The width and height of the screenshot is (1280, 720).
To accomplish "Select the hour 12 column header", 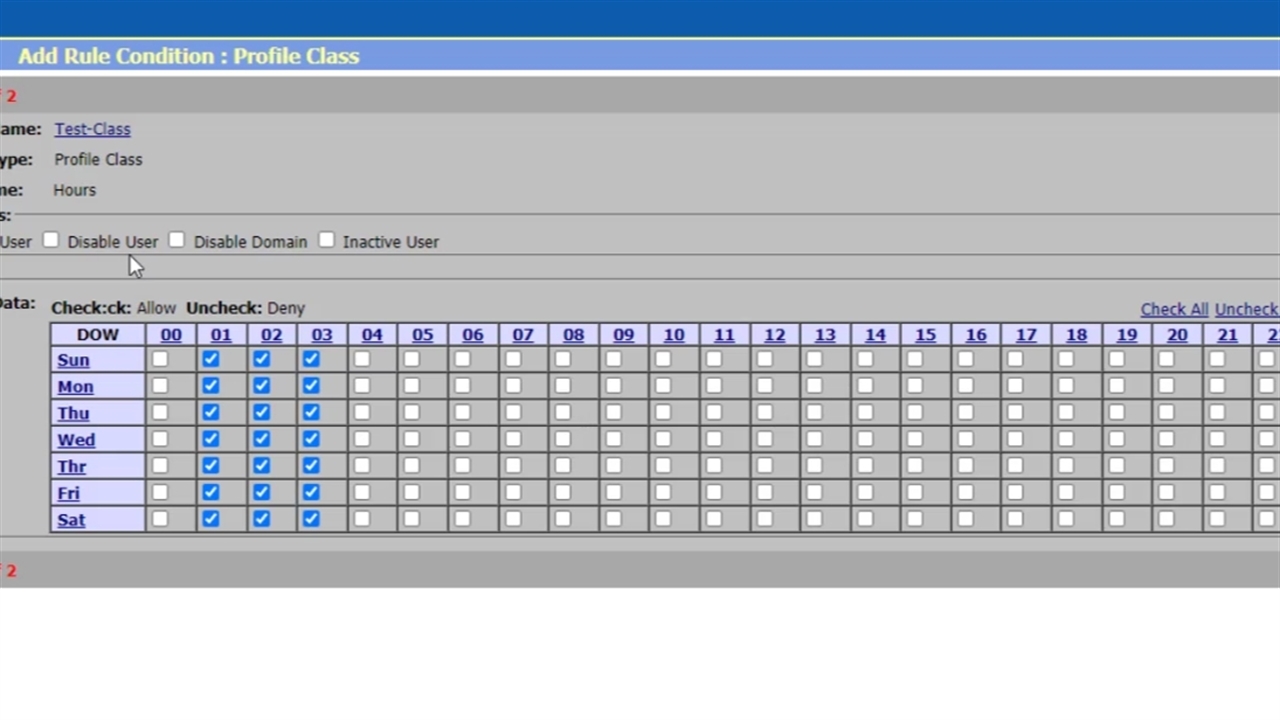I will coord(774,335).
